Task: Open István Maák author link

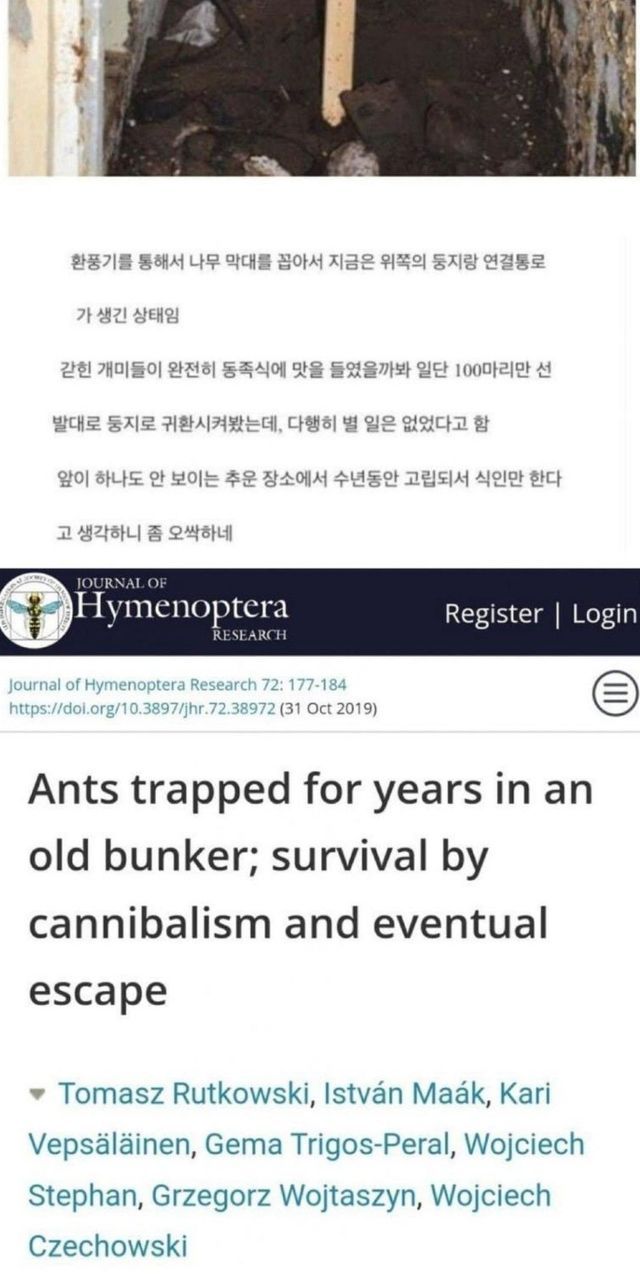Action: 404,1093
